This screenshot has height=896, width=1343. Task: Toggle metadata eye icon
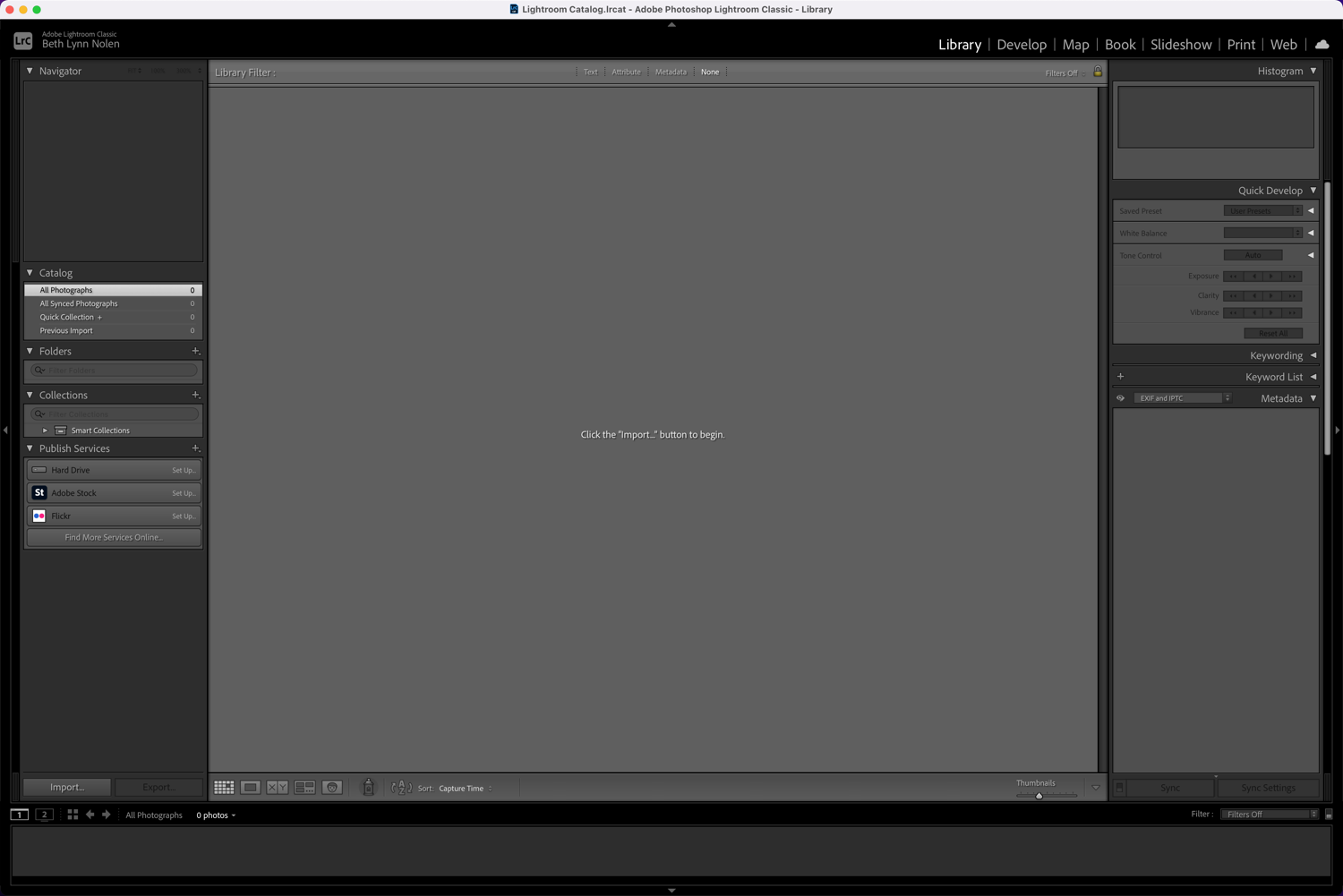click(1120, 398)
